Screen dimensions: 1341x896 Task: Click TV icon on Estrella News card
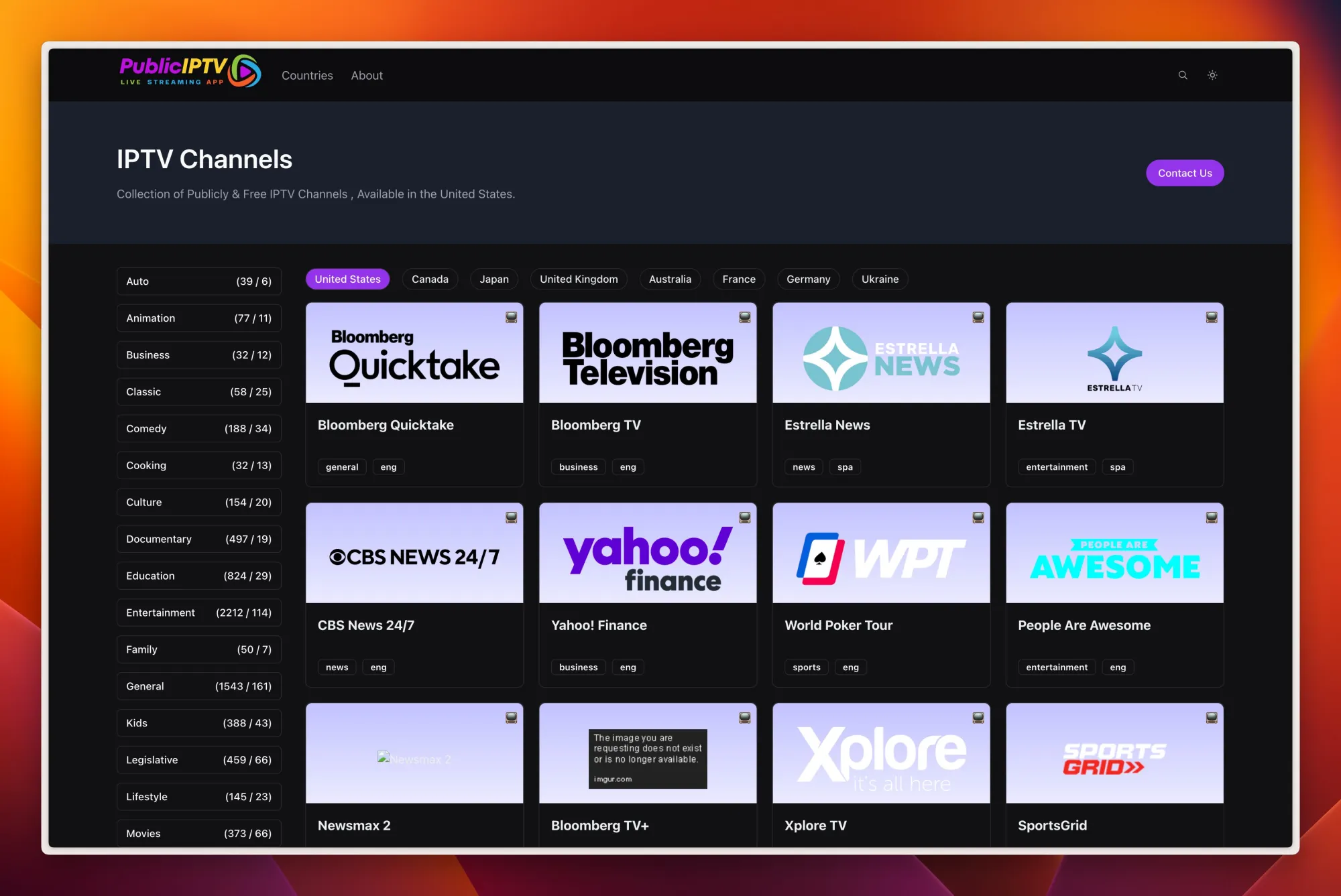click(978, 317)
